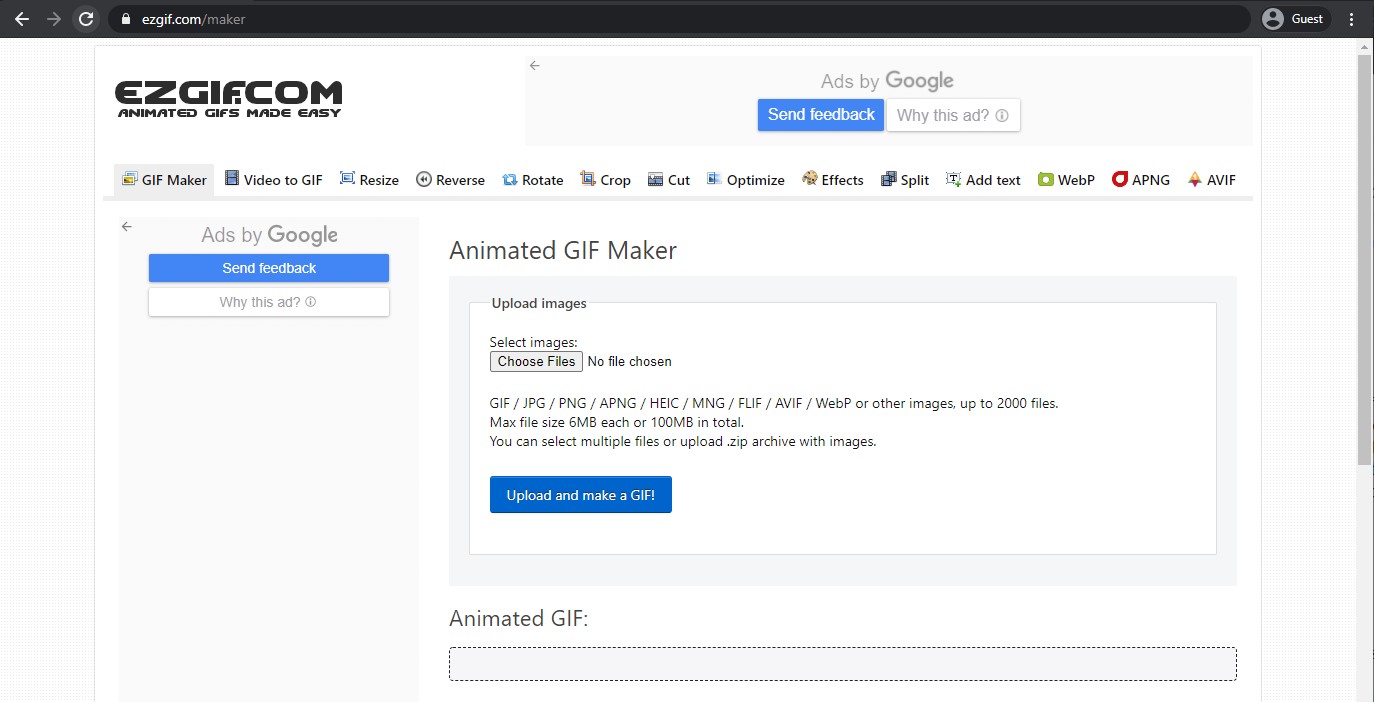Click the Resize tool icon
Image resolution: width=1374 pixels, height=702 pixels.
tap(347, 179)
